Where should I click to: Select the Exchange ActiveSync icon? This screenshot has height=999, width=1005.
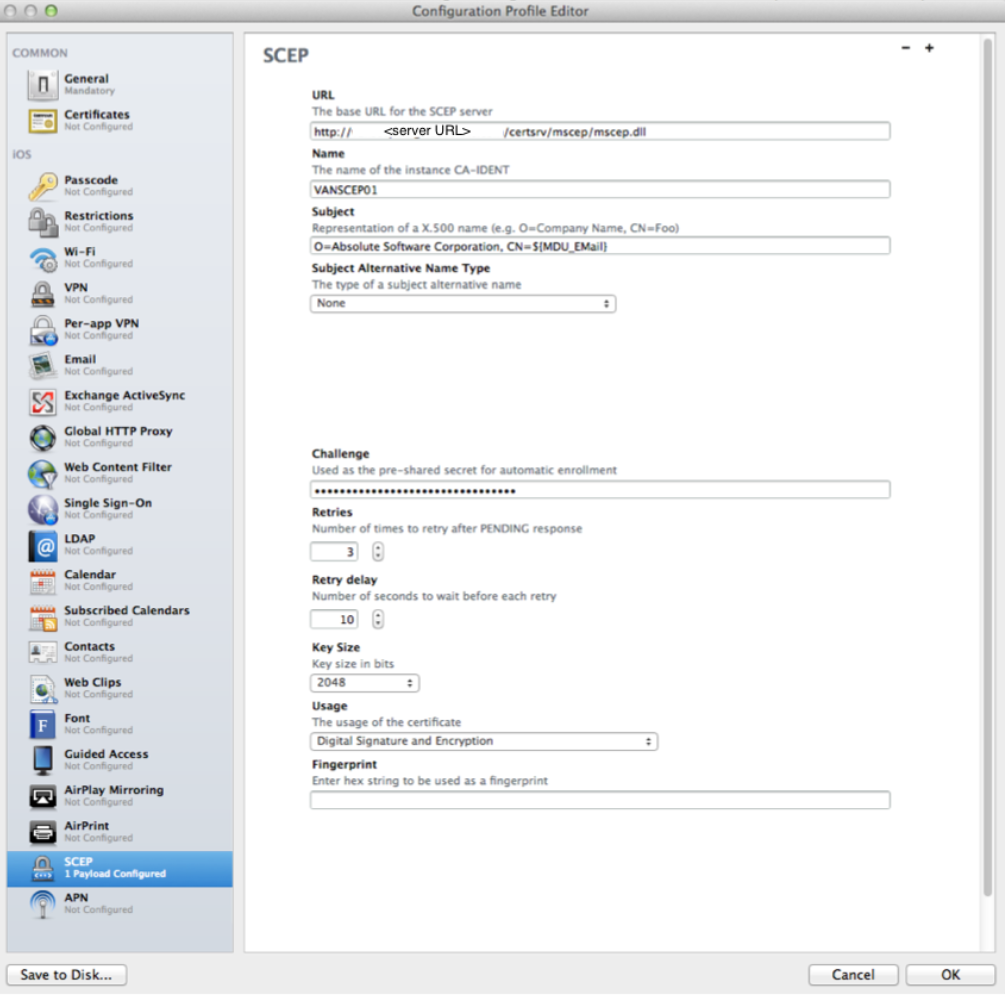(x=42, y=402)
